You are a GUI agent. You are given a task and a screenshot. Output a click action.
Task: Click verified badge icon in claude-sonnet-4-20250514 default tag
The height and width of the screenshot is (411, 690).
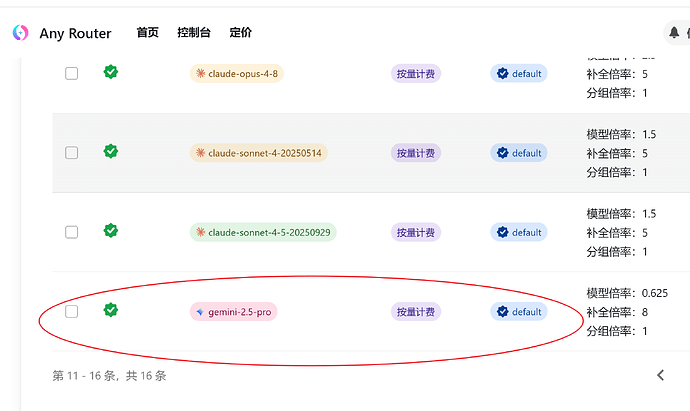coord(503,153)
